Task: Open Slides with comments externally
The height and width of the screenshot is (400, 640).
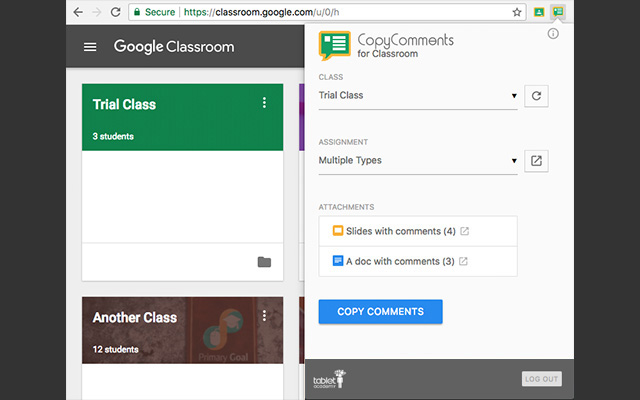Action: pos(464,232)
